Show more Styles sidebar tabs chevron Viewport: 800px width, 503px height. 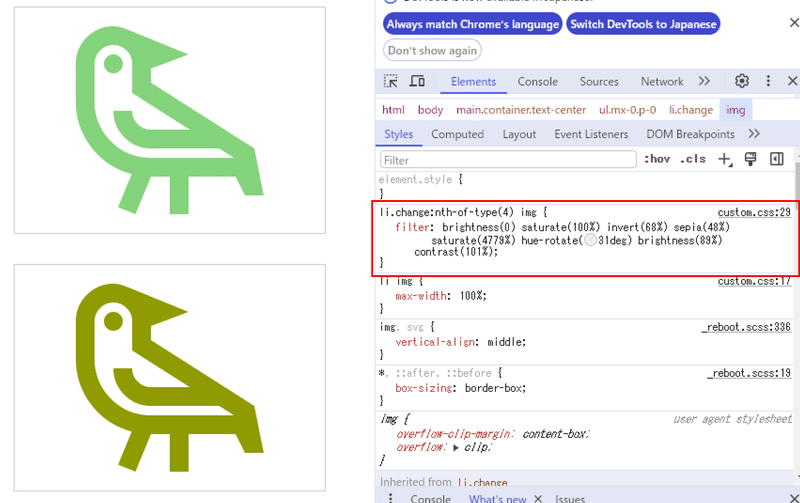754,134
